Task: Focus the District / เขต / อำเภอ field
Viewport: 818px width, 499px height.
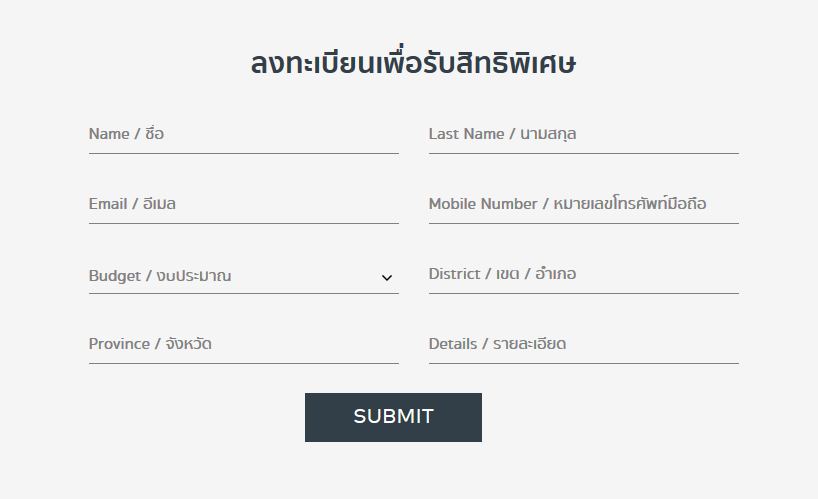Action: [584, 275]
